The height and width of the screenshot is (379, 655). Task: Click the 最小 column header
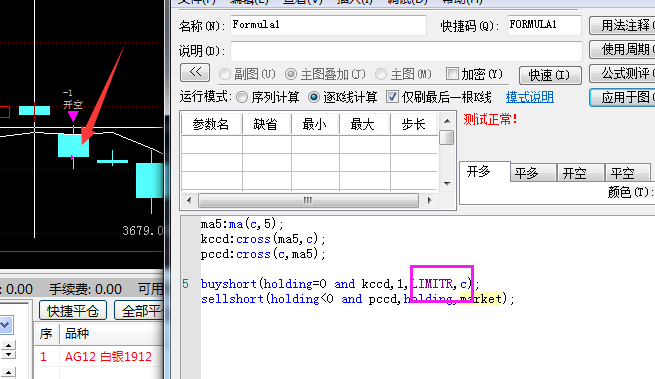pos(315,124)
